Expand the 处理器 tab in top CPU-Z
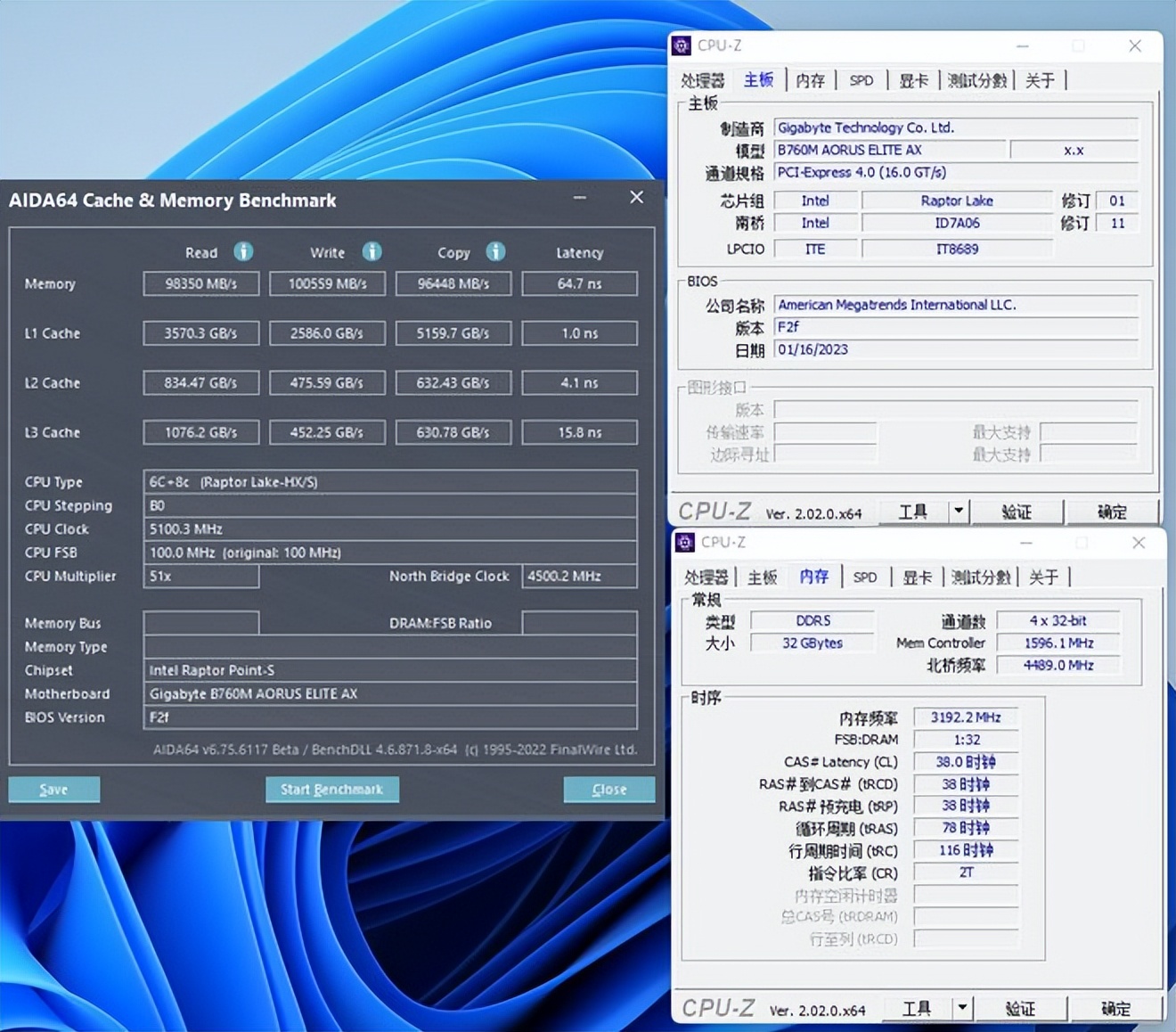The height and width of the screenshot is (1032, 1176). click(703, 80)
